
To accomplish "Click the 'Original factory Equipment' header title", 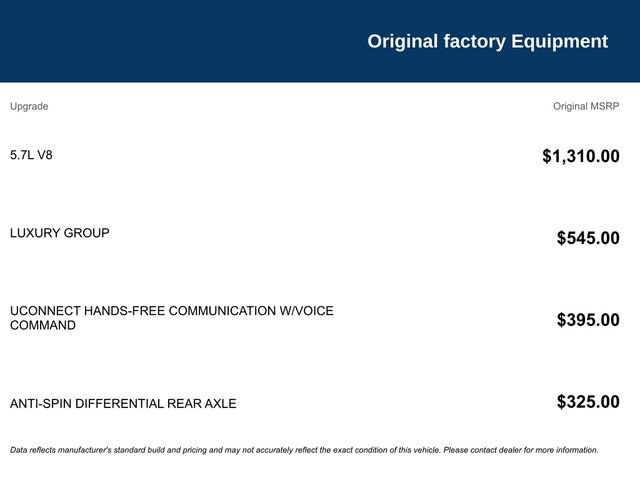I will pos(487,41).
